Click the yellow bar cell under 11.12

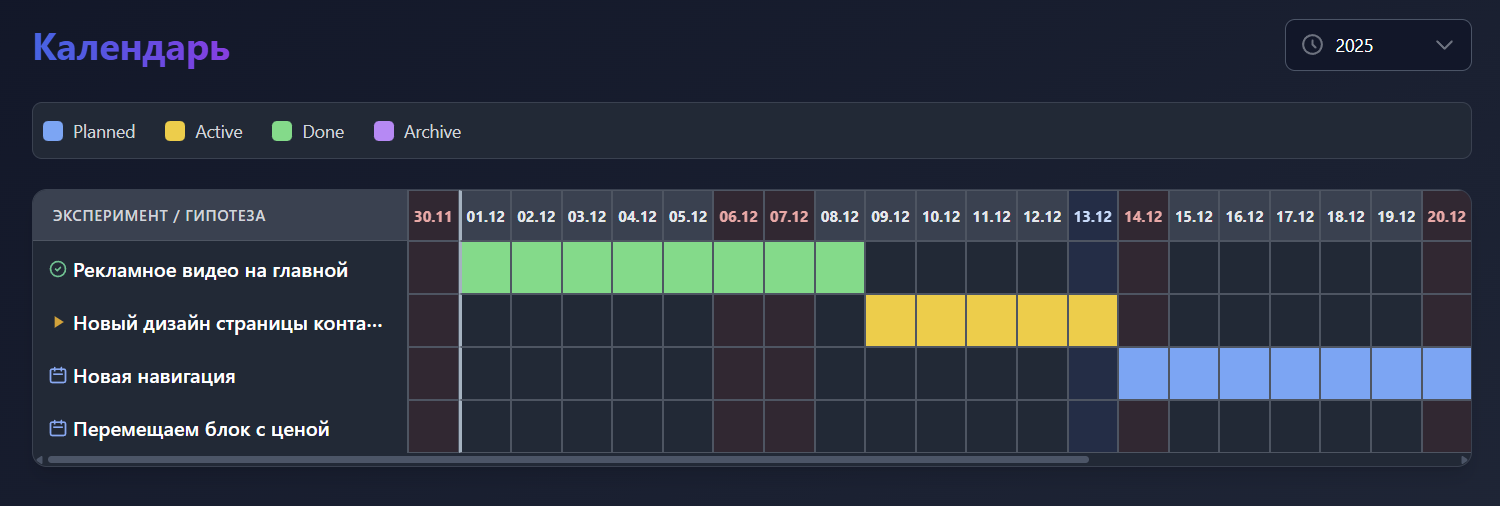click(991, 321)
